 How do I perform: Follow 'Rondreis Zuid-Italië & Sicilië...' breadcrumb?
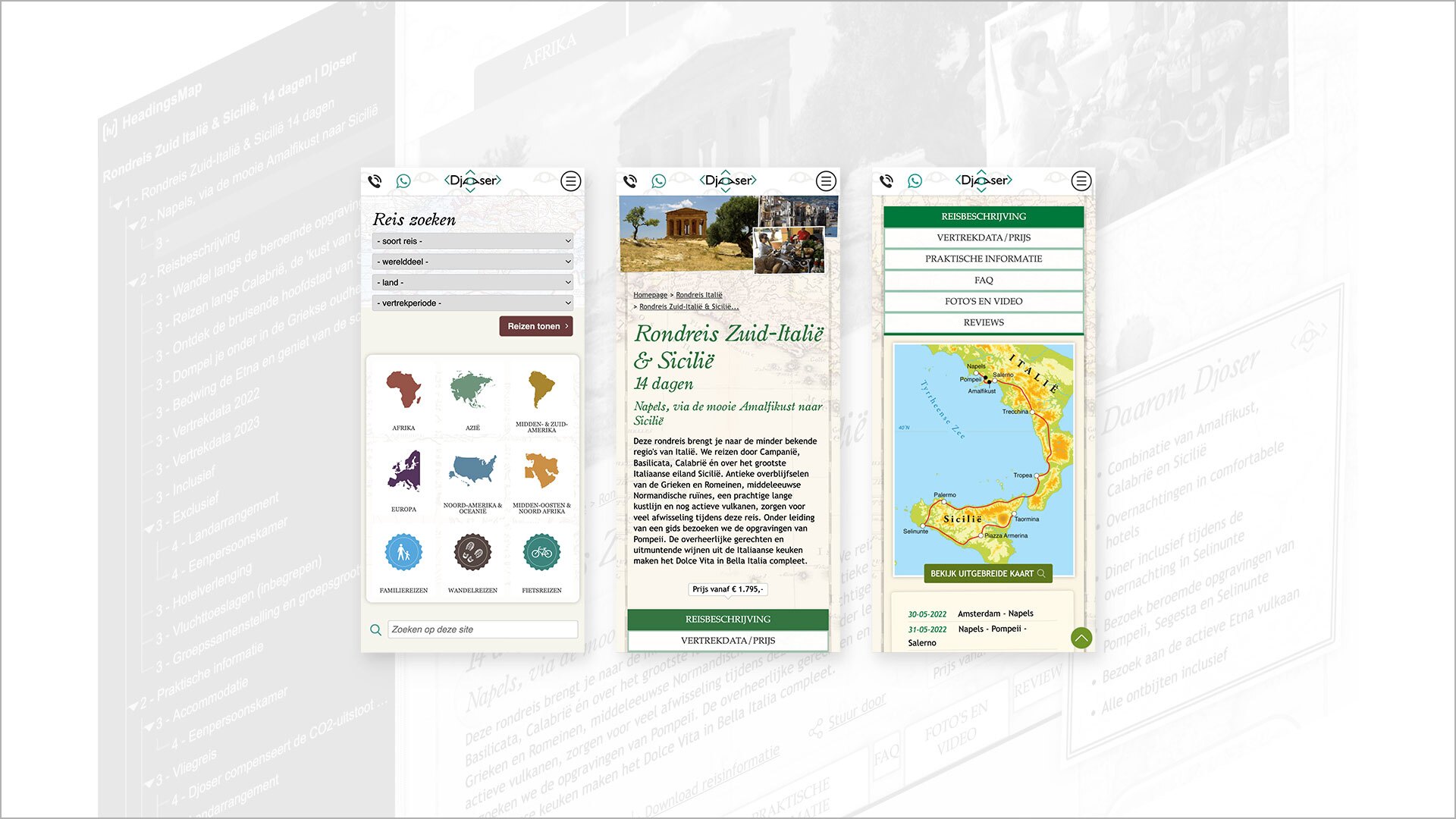coord(689,307)
